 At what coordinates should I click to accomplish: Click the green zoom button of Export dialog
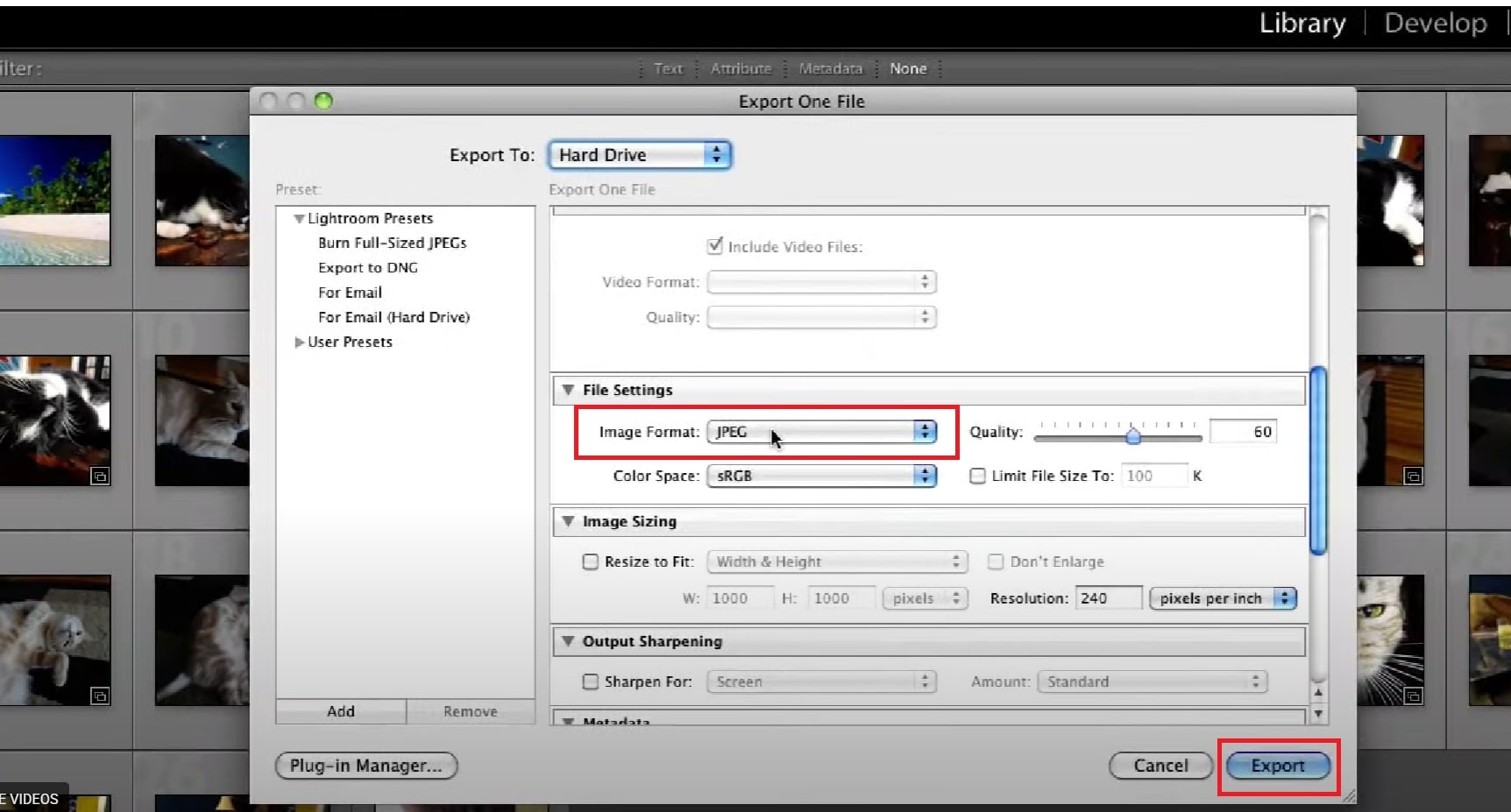tap(323, 101)
